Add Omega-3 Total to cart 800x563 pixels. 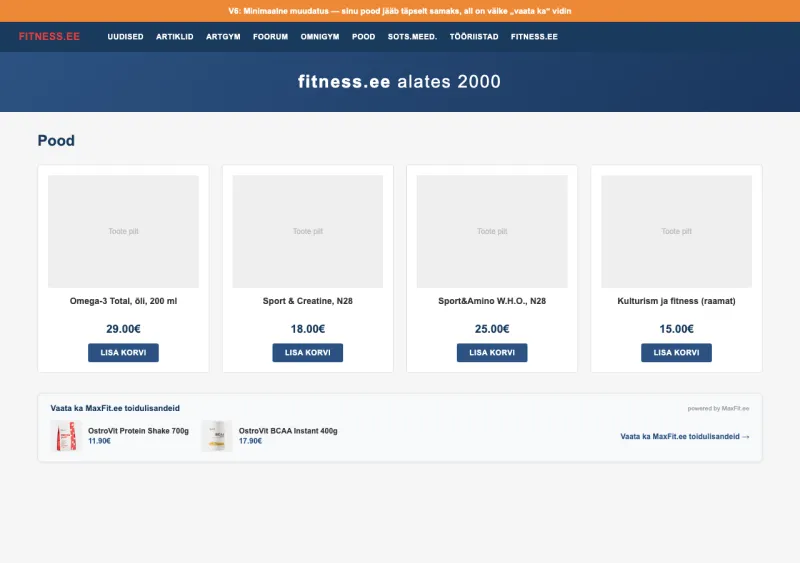(x=123, y=352)
